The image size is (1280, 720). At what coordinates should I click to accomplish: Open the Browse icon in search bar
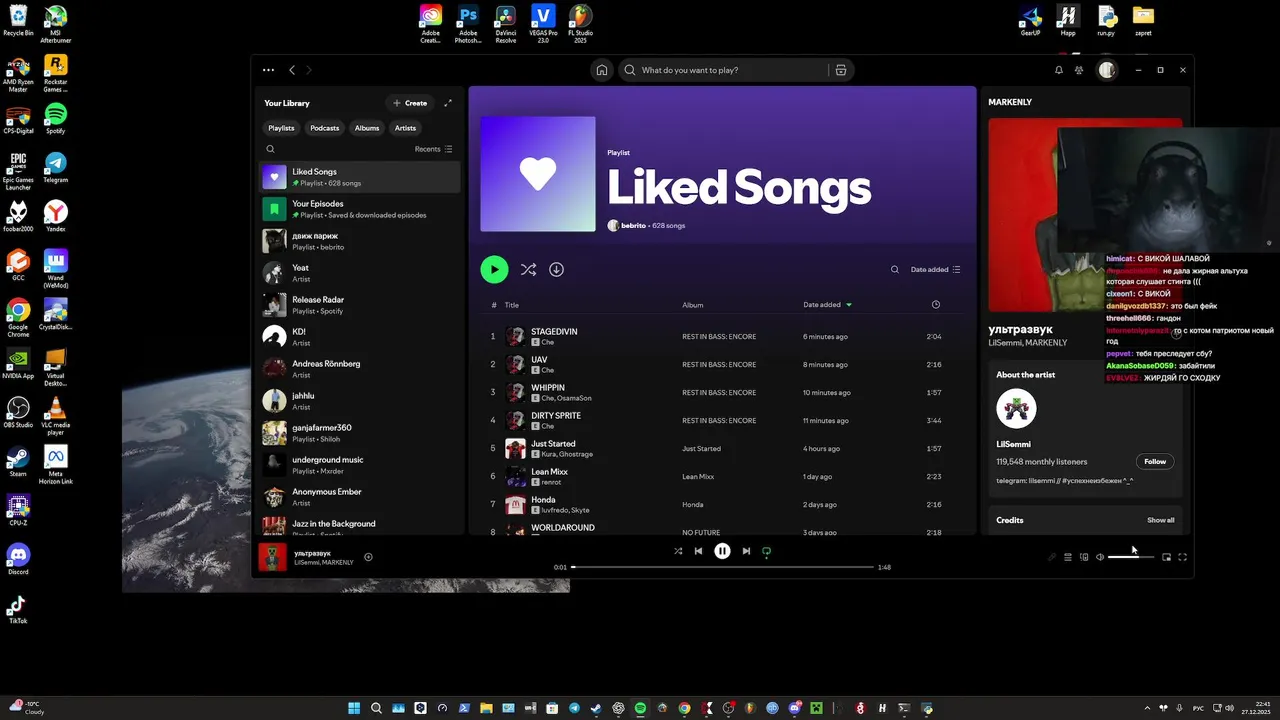841,70
